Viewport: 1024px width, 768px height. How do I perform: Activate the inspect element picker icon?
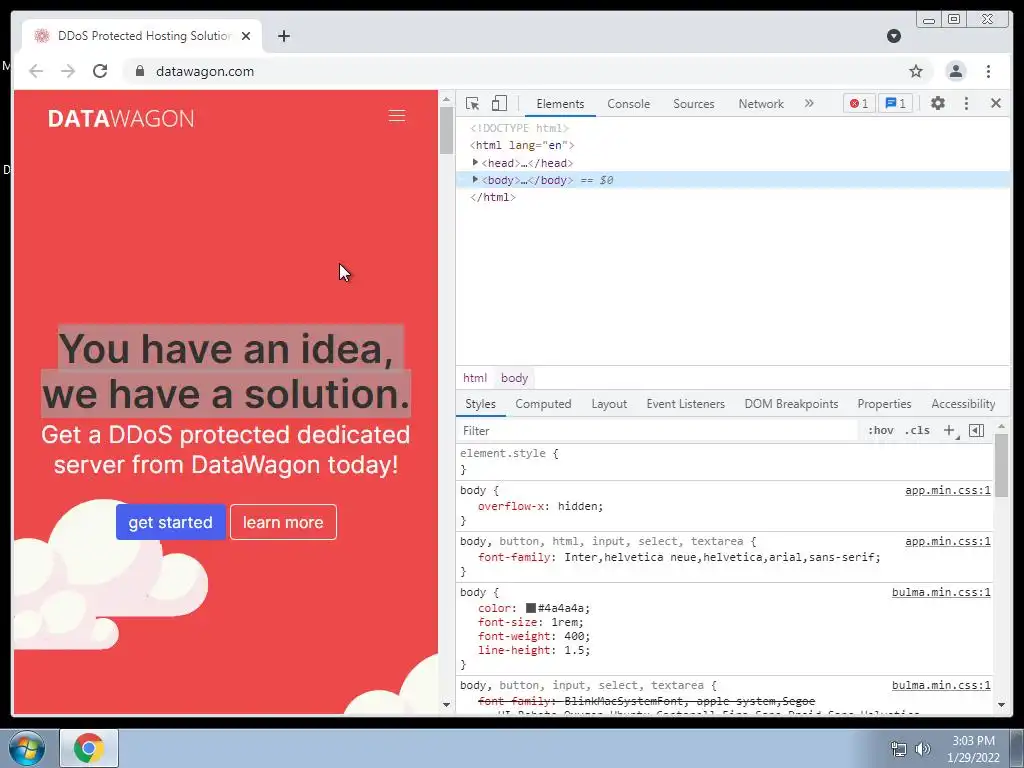tap(472, 103)
